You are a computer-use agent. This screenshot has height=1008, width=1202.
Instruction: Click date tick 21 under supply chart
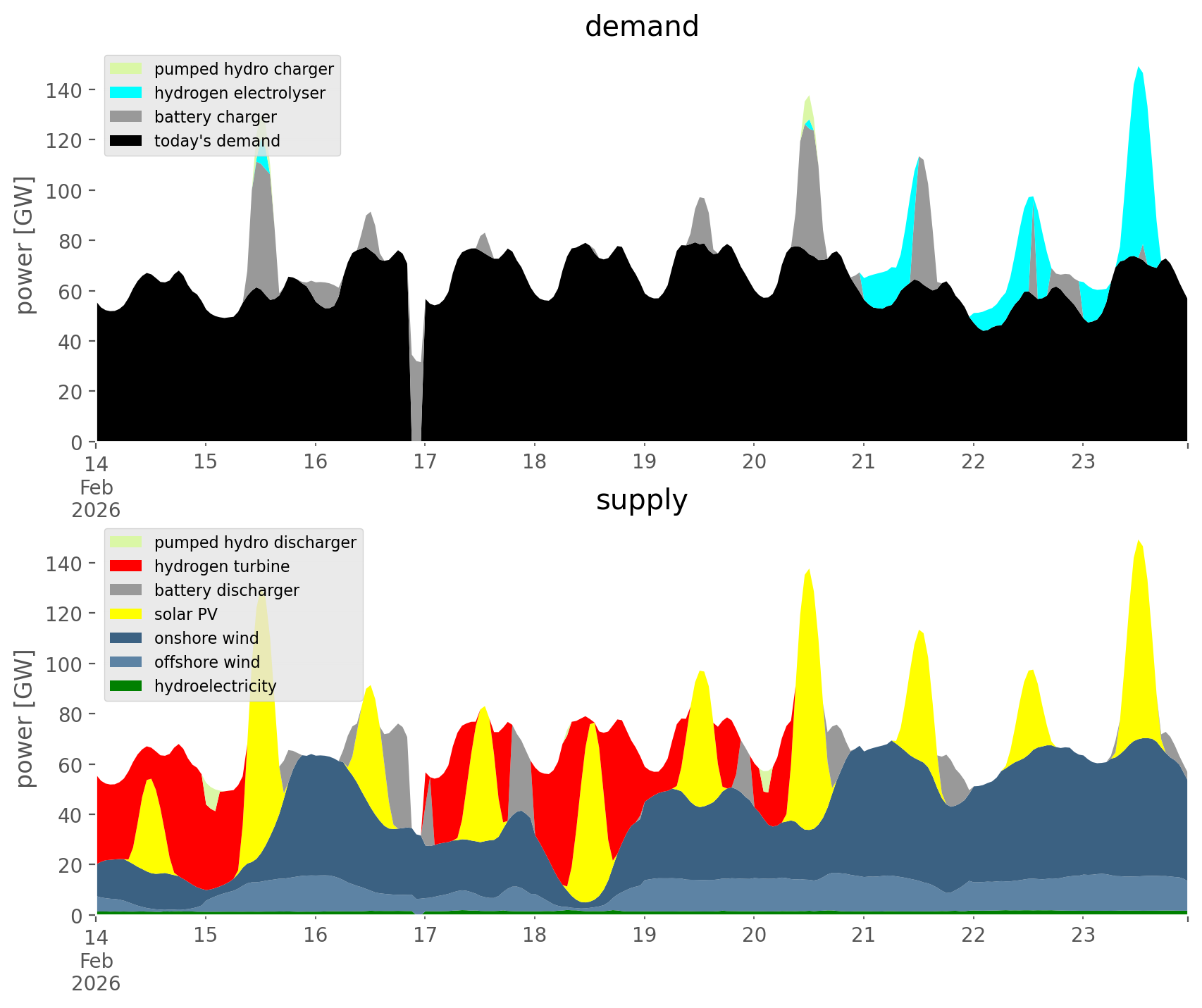tap(863, 935)
